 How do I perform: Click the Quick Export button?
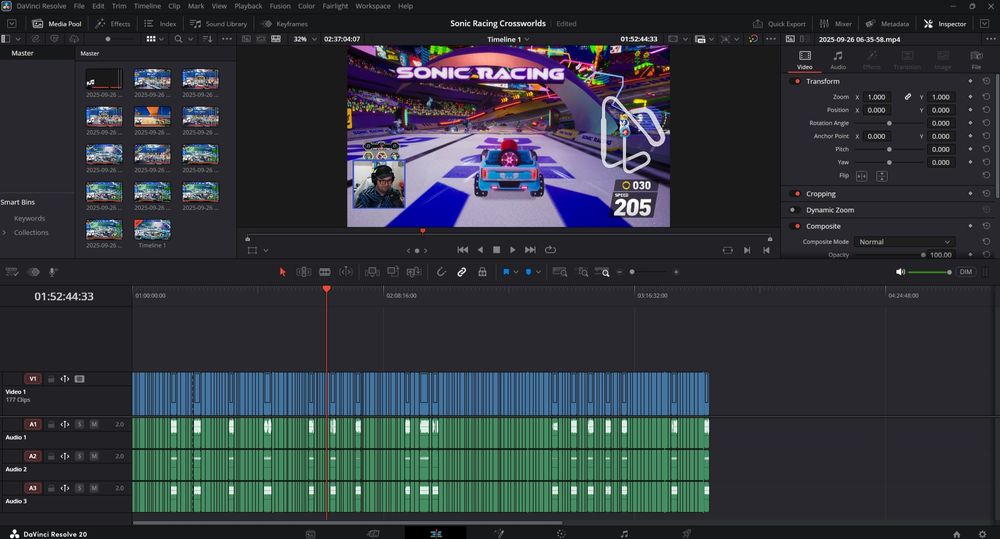point(779,23)
